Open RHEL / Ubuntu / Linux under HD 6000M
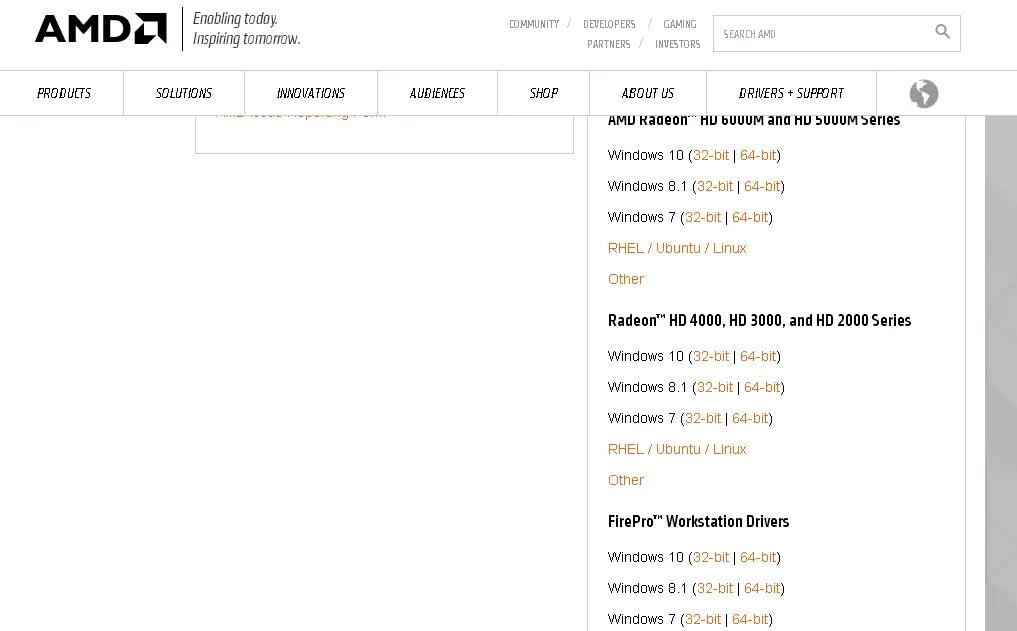The width and height of the screenshot is (1017, 631). [677, 248]
